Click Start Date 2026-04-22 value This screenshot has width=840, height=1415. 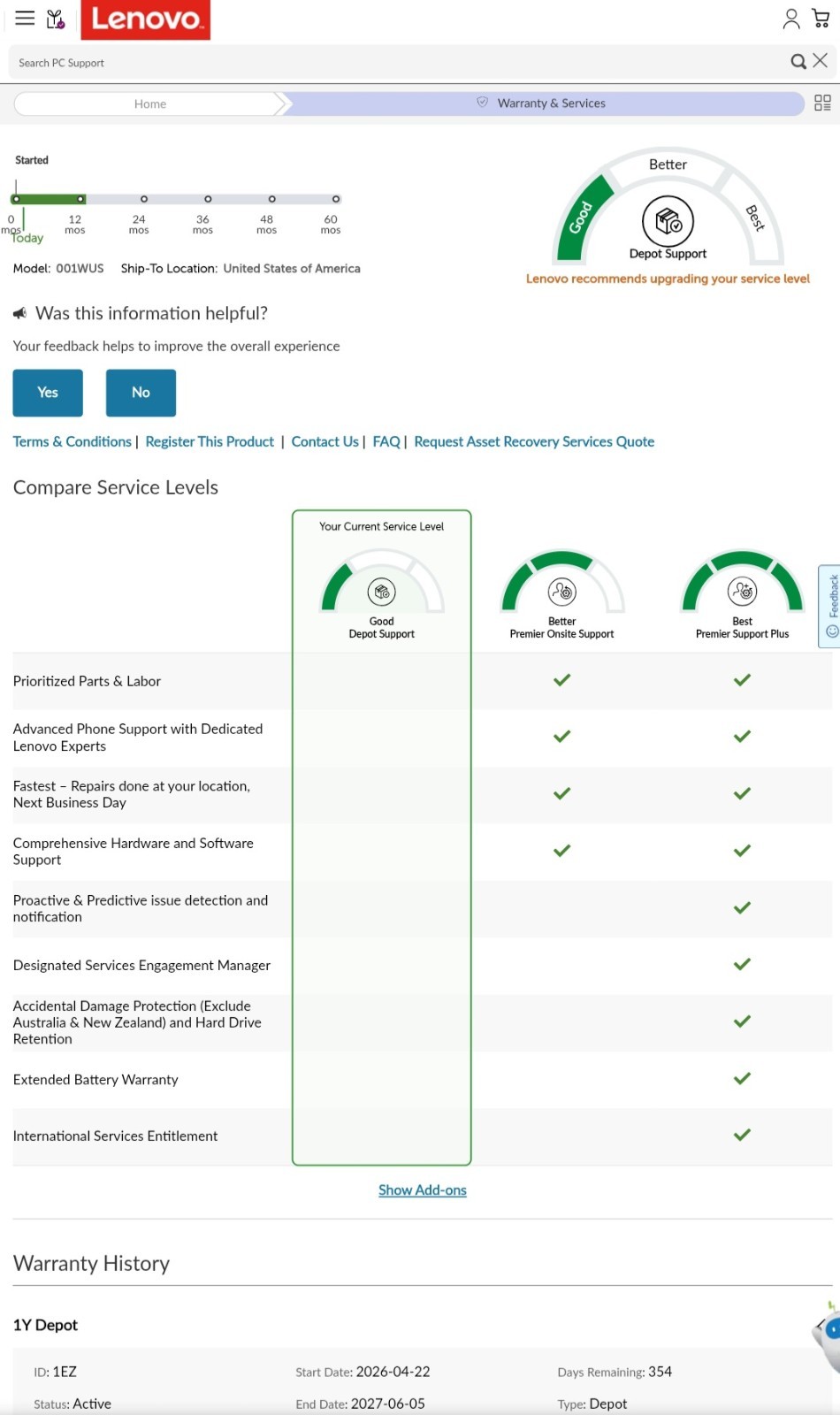393,1372
